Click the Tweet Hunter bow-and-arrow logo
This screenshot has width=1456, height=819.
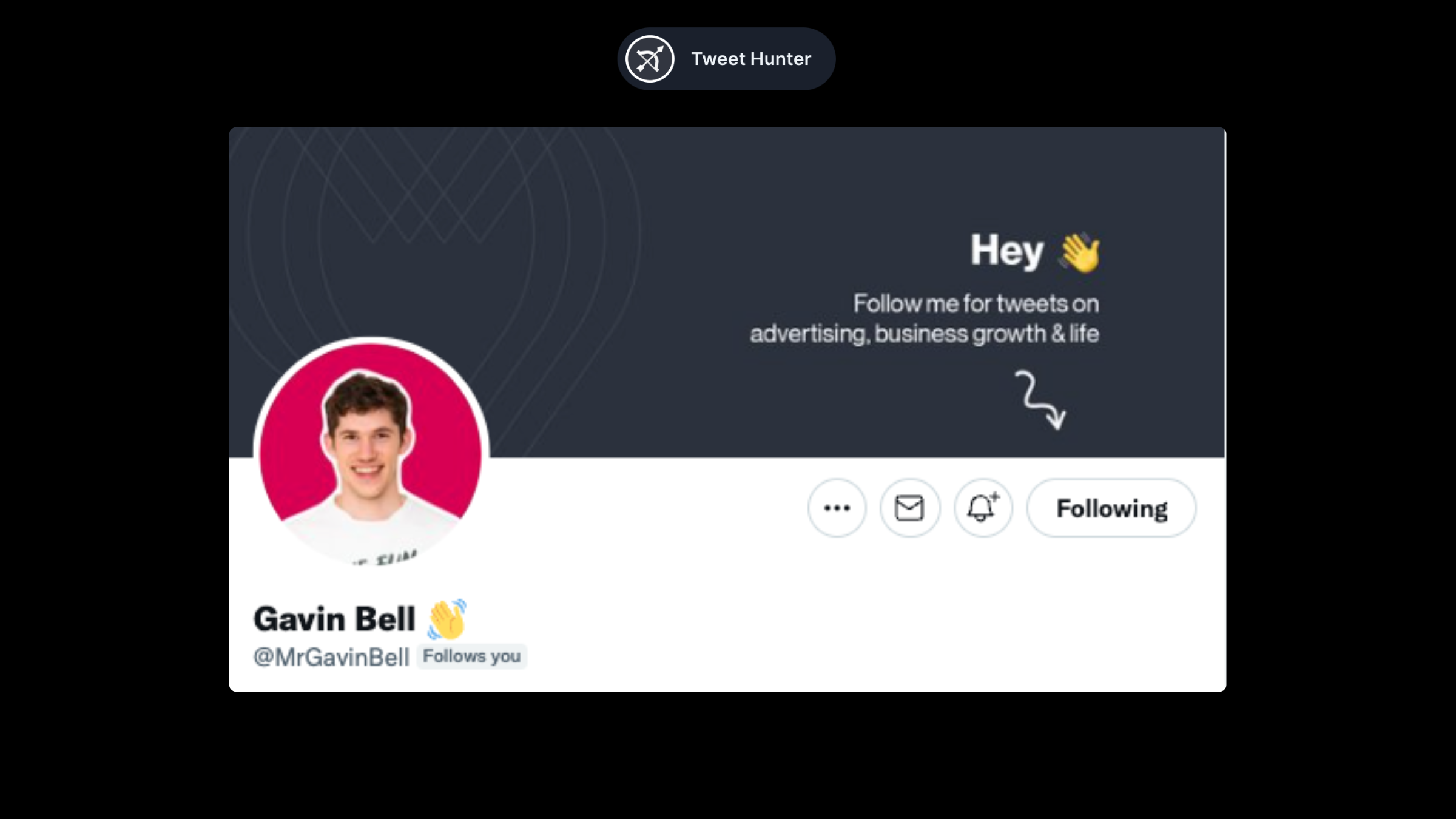pyautogui.click(x=650, y=59)
